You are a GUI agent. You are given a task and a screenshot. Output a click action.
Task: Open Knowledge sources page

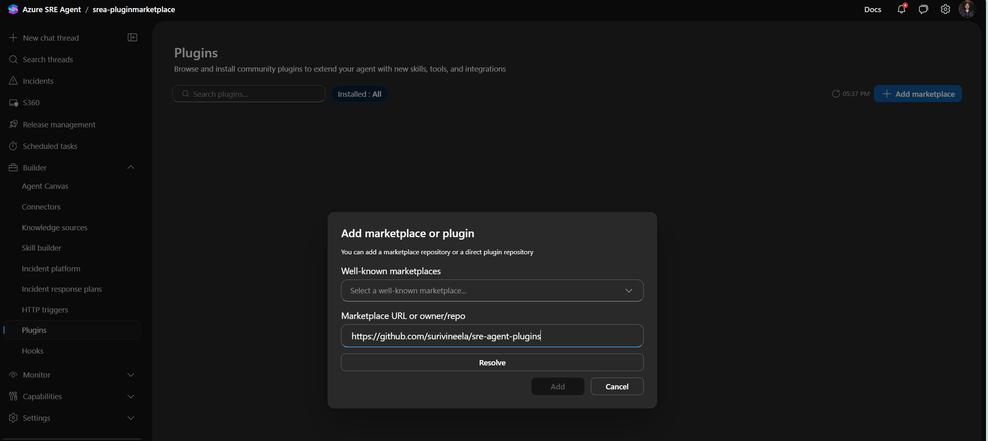[54, 227]
